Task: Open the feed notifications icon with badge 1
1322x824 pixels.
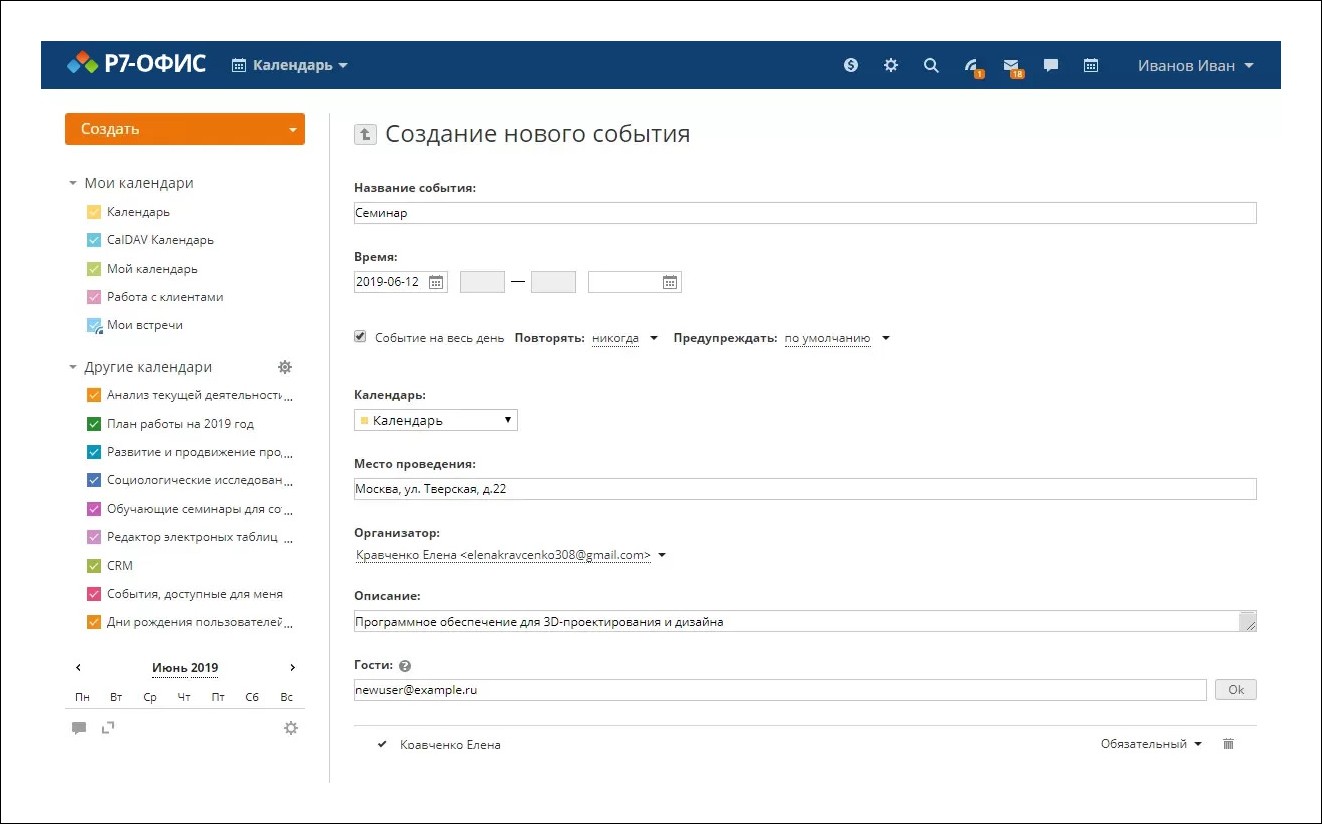Action: coord(971,64)
